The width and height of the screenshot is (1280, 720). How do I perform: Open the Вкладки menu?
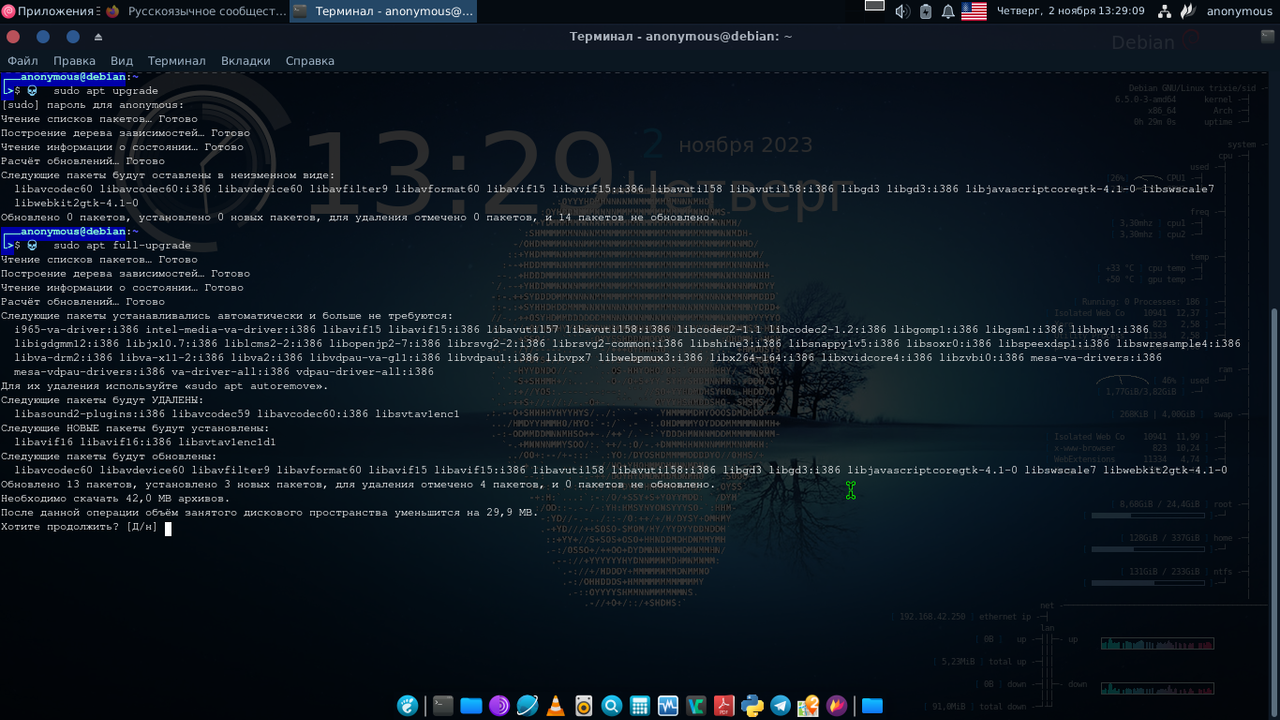click(x=246, y=61)
